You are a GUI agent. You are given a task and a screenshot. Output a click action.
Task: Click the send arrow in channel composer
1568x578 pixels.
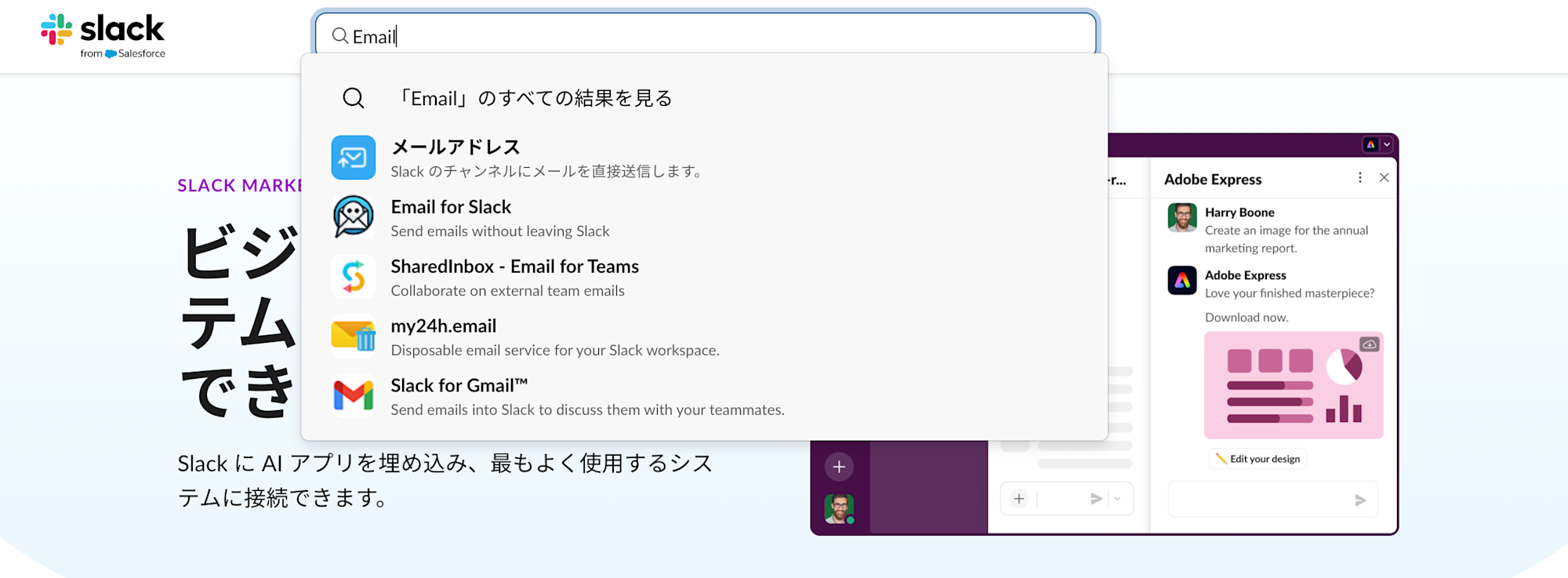pos(1096,499)
